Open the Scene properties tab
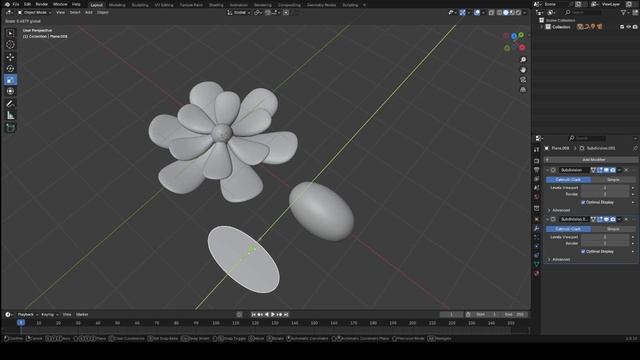 tap(537, 188)
